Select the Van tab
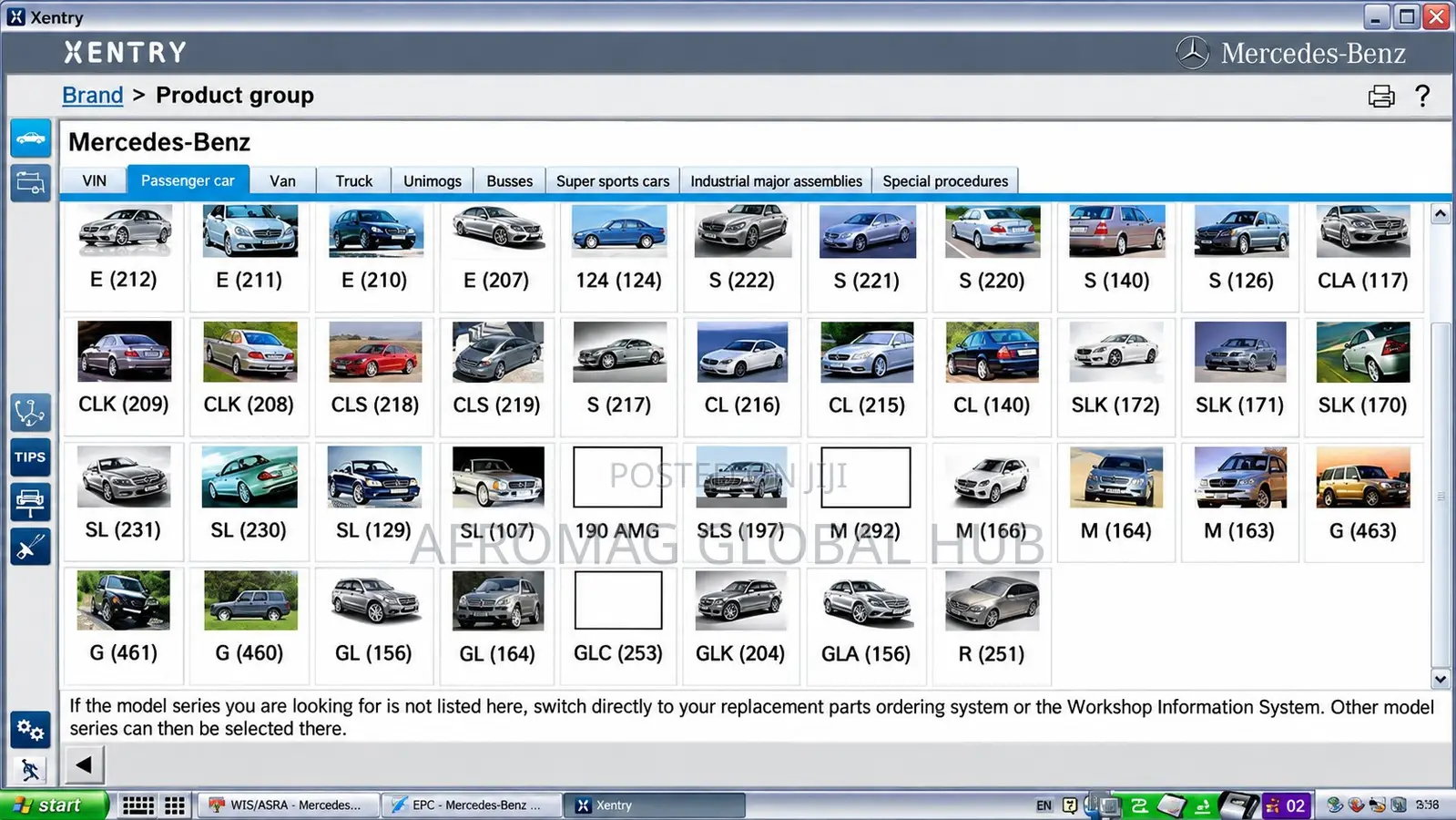This screenshot has width=1456, height=820. coord(282,180)
